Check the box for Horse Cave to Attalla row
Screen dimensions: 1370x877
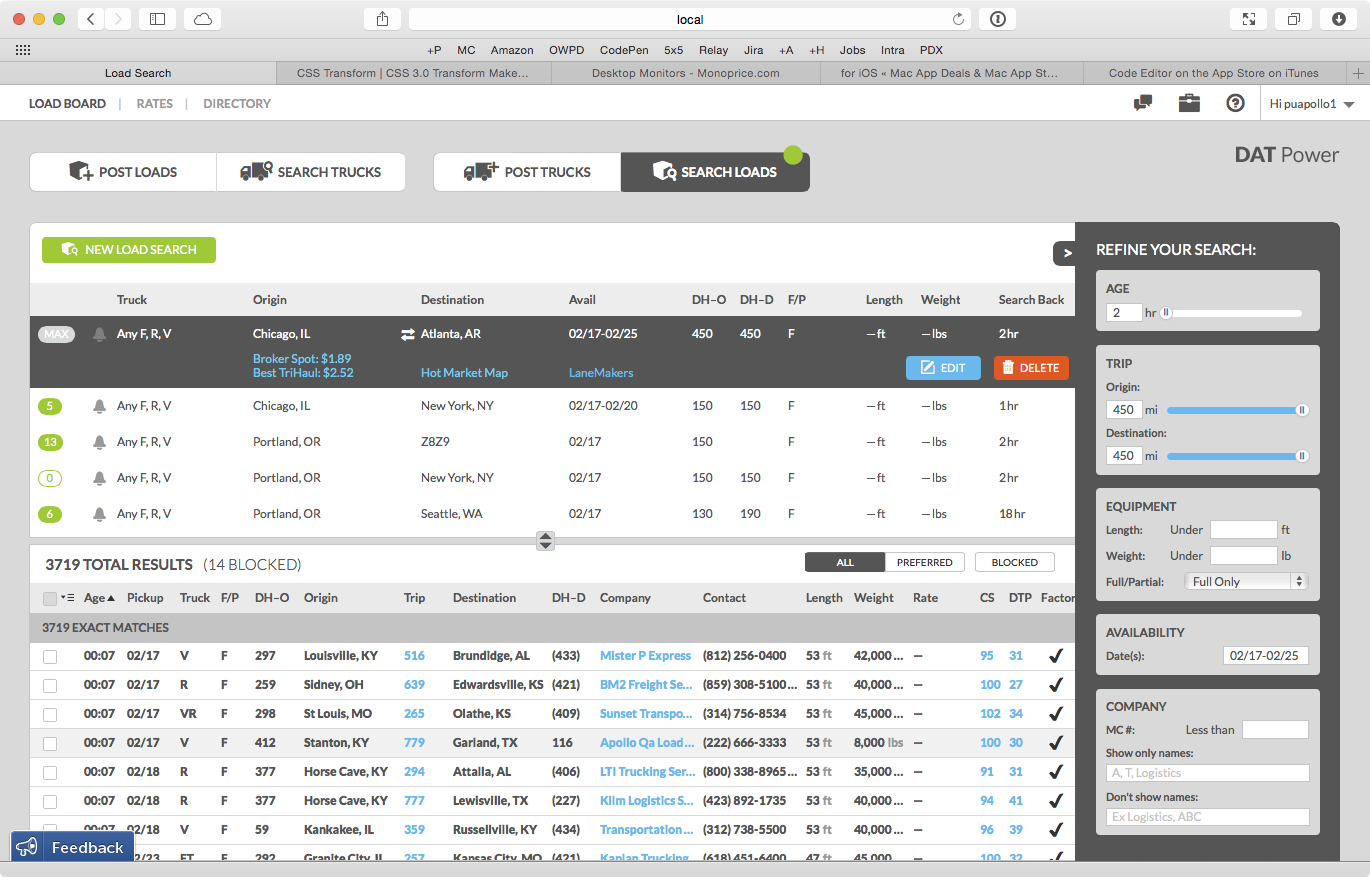click(50, 773)
